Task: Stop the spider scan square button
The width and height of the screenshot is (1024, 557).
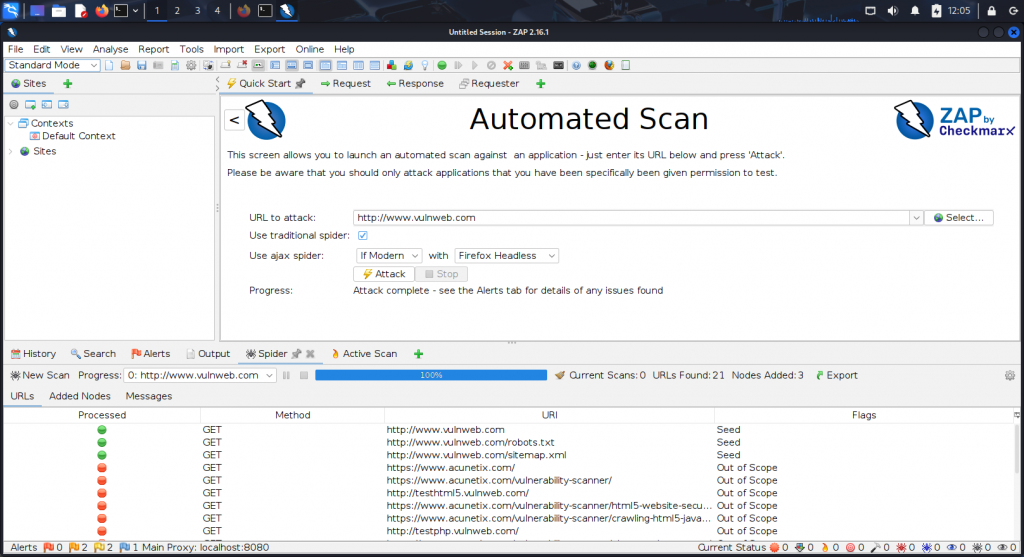Action: [304, 375]
